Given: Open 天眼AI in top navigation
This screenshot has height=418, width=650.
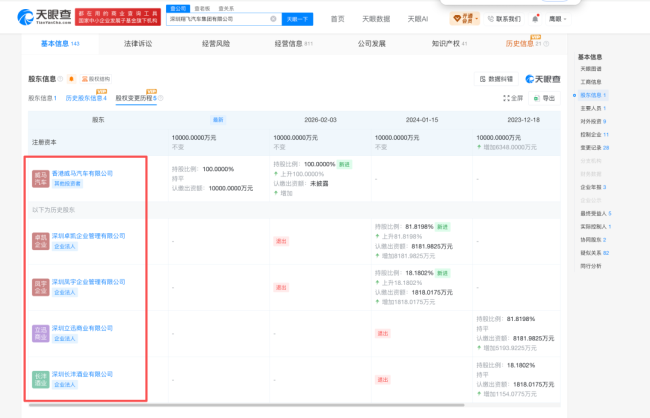Looking at the screenshot, I should coord(418,19).
